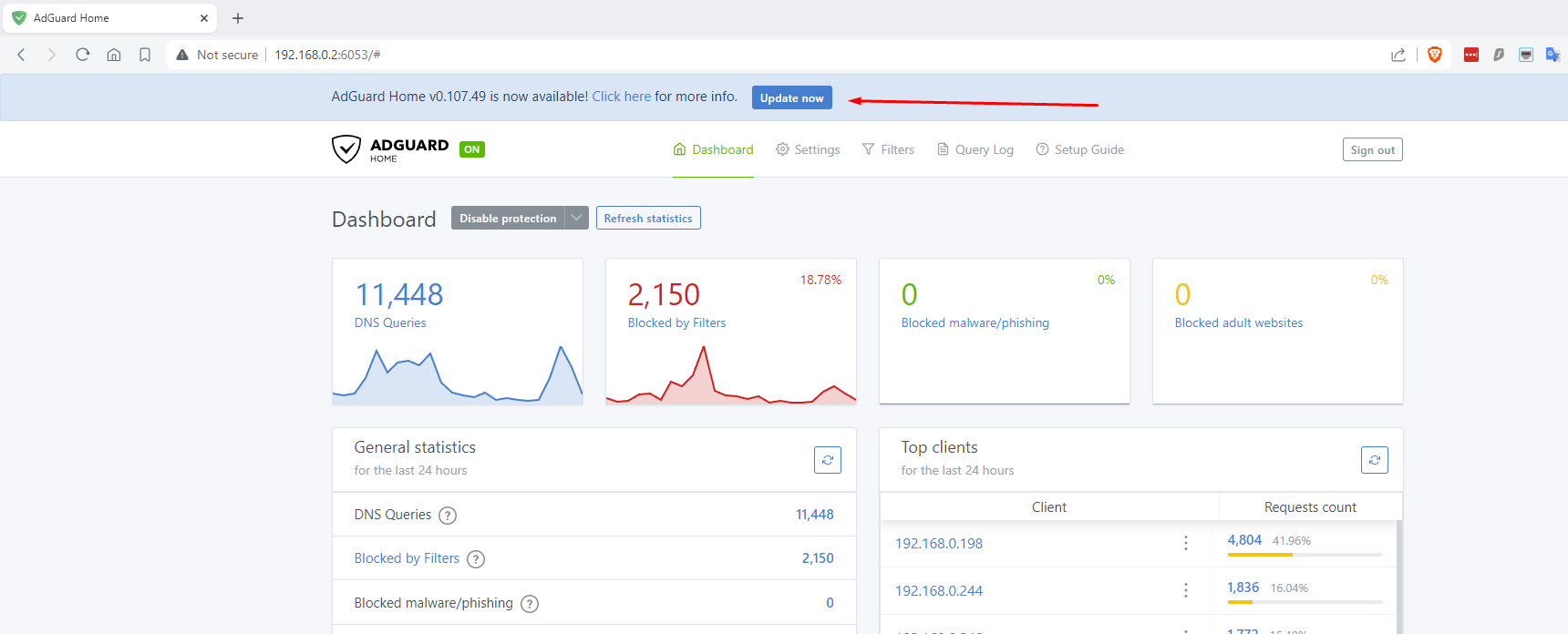Click the Refresh statistics button
This screenshot has width=1568, height=634.
click(x=648, y=218)
